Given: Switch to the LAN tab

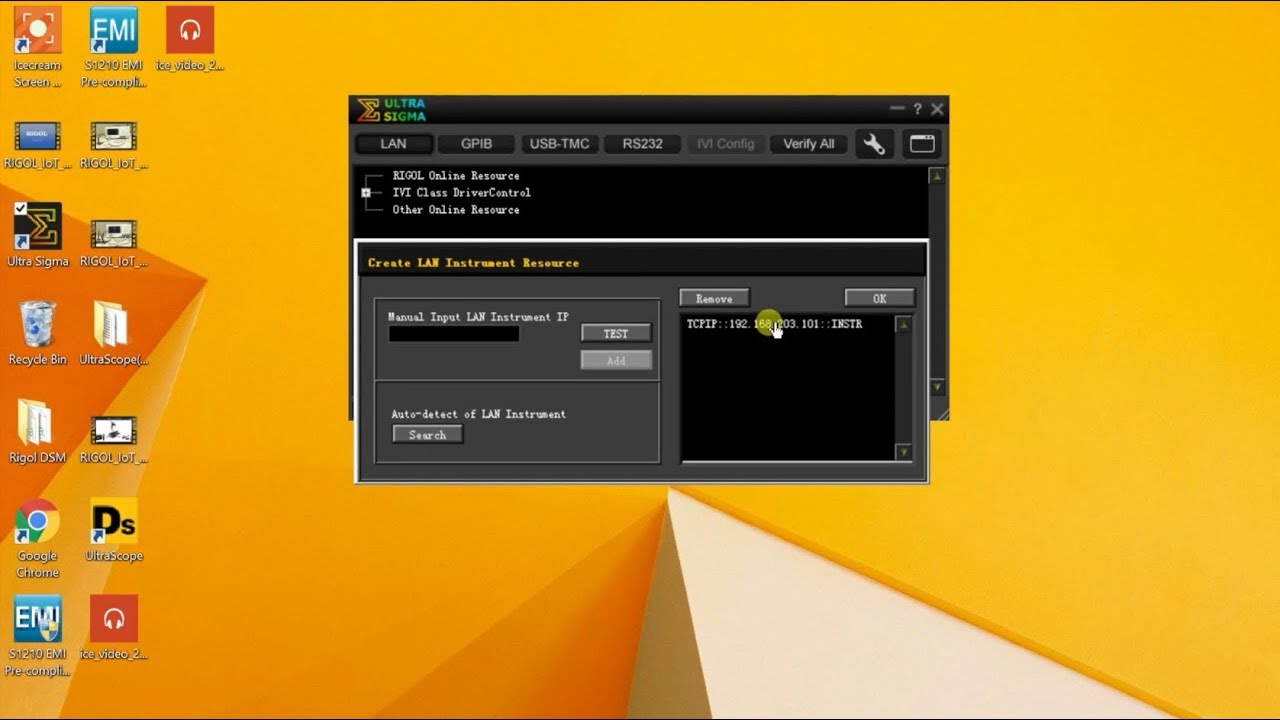Looking at the screenshot, I should click(x=394, y=144).
